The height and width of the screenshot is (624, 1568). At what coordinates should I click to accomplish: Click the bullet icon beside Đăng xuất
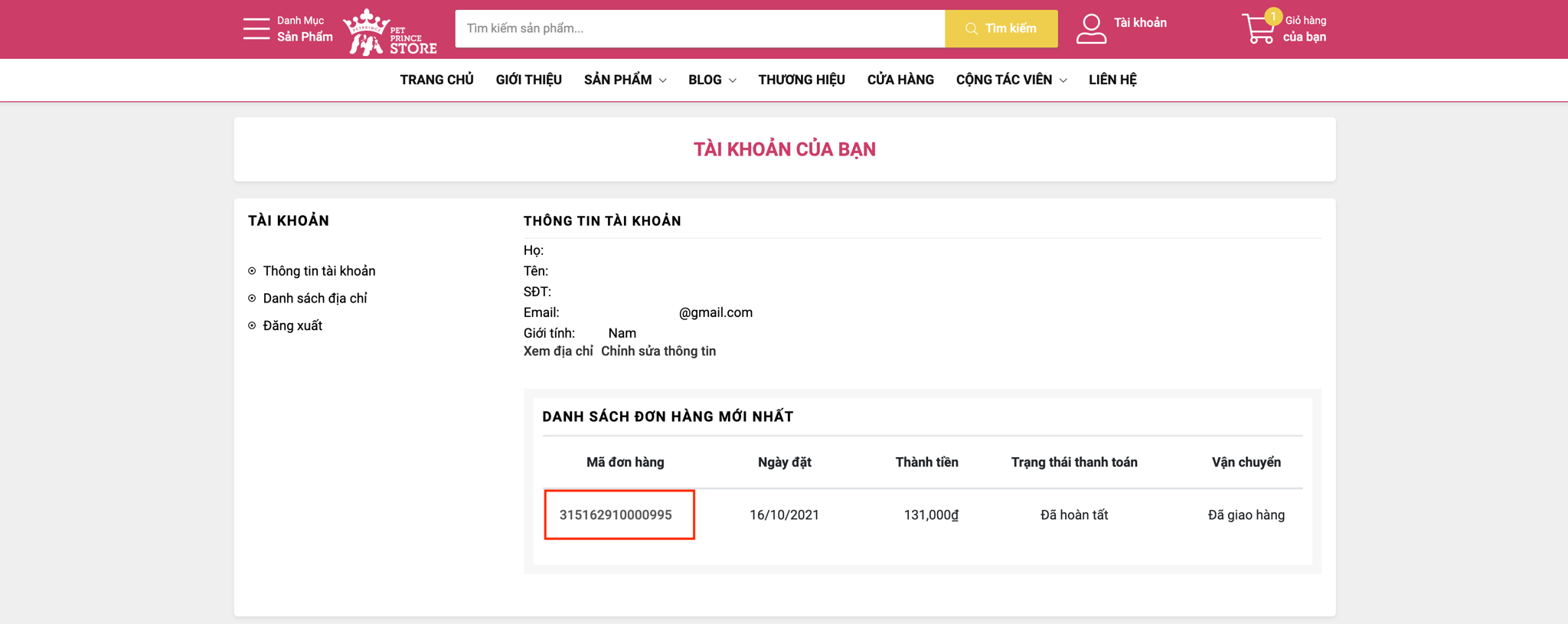point(252,326)
